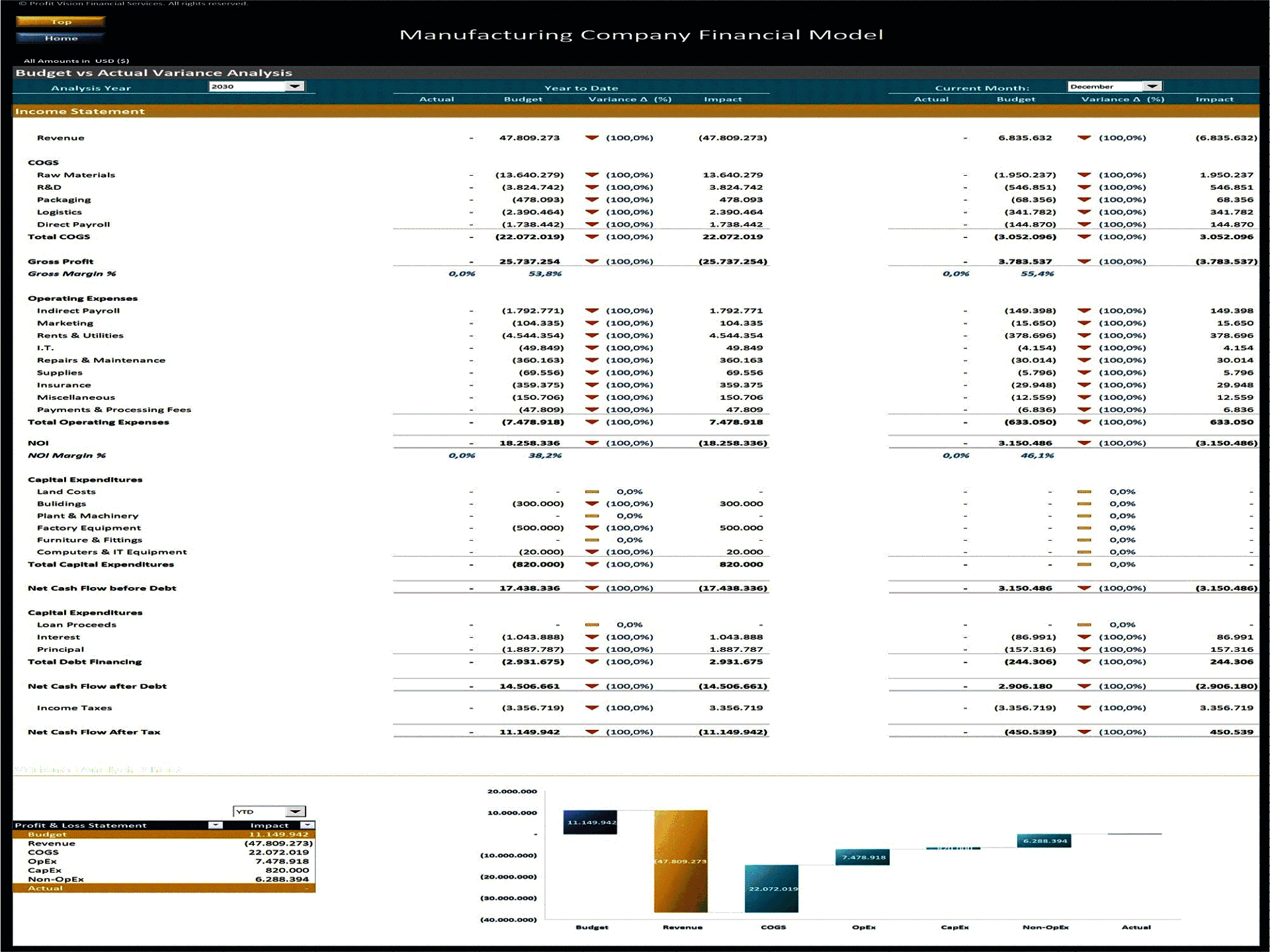Click the variance arrow beside Net Cash Flow After Tax
This screenshot has width=1270, height=952.
coord(593,732)
